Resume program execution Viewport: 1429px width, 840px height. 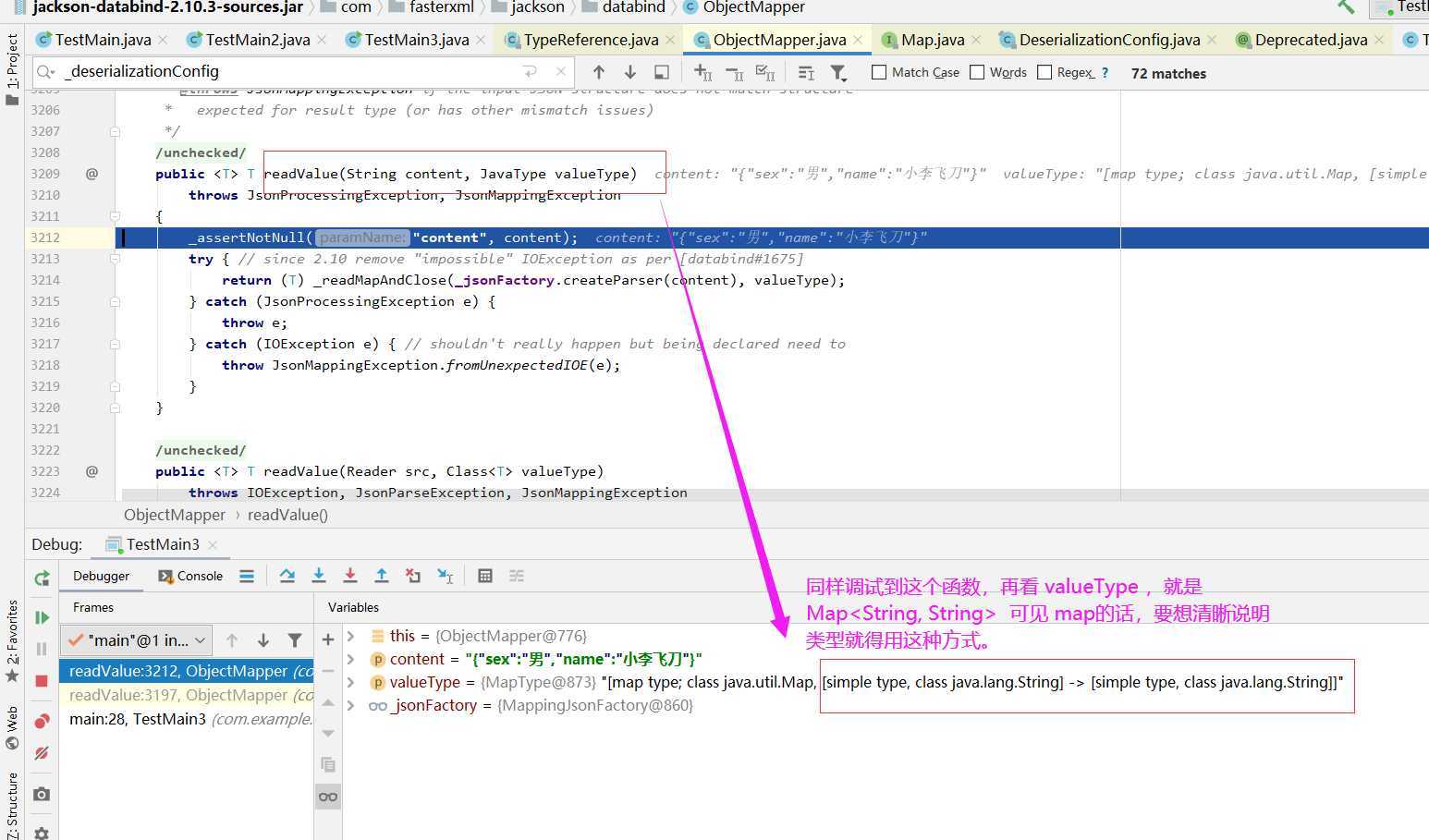42,617
